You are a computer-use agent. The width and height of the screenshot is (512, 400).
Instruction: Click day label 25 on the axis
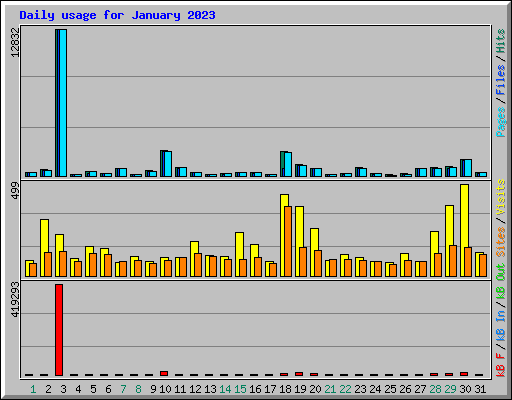tap(390, 389)
